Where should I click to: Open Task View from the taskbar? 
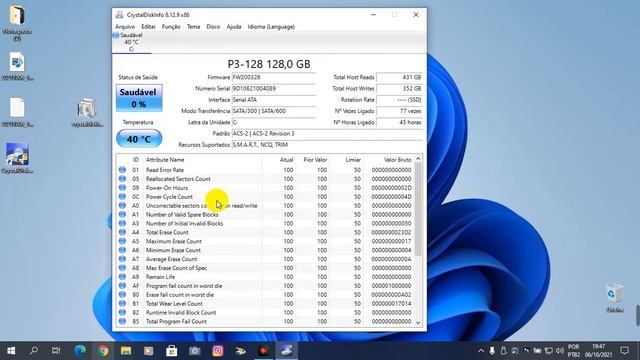(x=56, y=351)
